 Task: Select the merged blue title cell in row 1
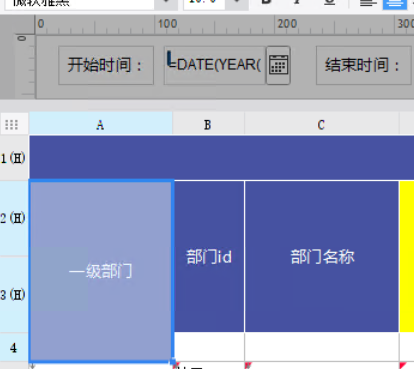[222, 158]
